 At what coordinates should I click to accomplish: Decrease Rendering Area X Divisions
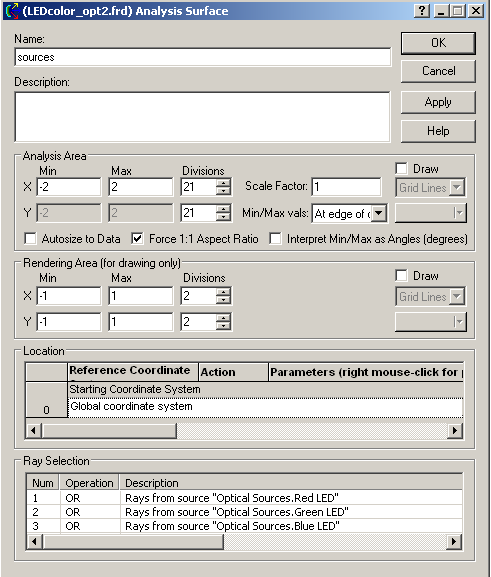click(x=223, y=300)
